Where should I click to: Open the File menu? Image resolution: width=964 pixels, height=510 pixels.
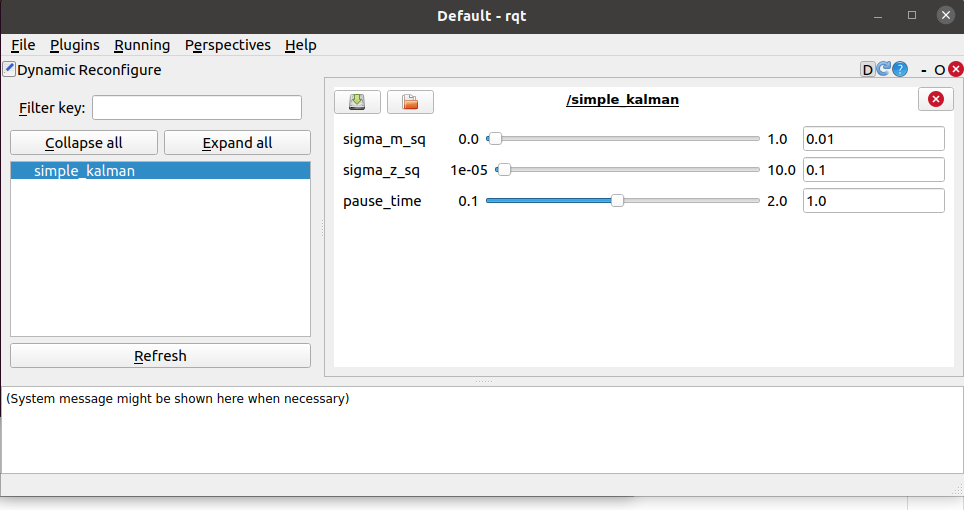click(23, 45)
